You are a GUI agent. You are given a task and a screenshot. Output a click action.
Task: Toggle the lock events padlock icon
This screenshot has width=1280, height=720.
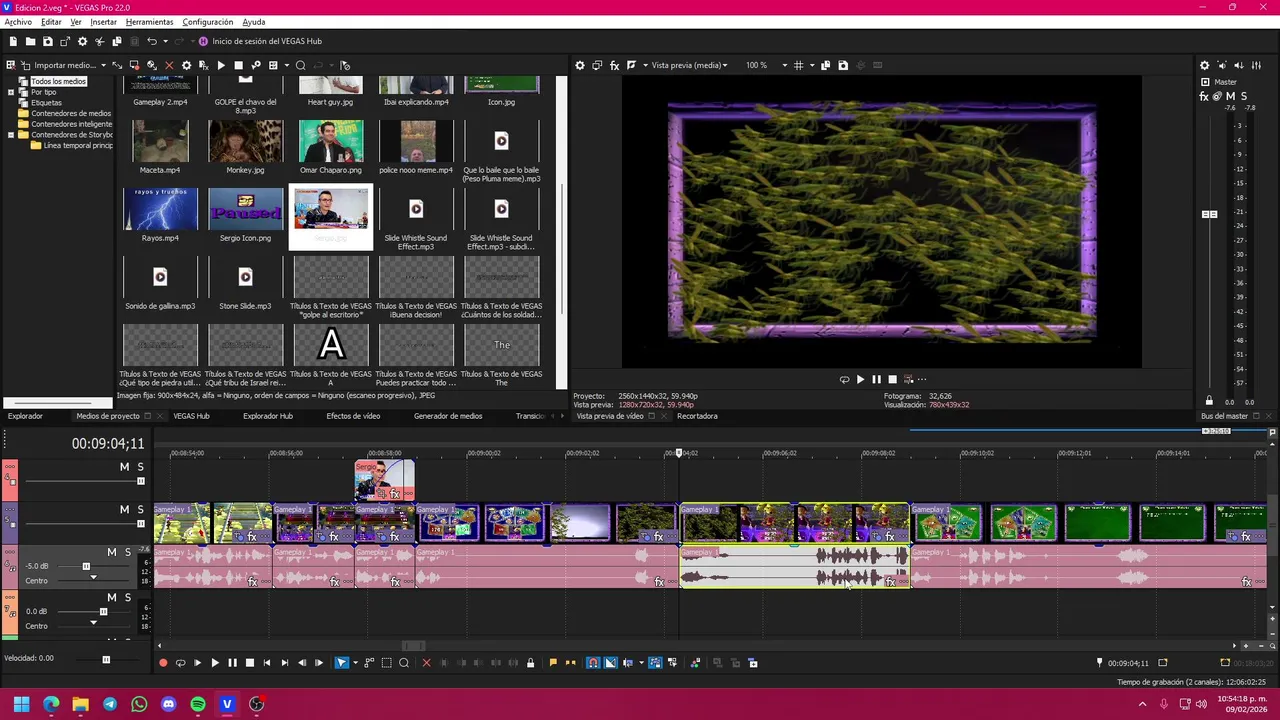pyautogui.click(x=530, y=662)
